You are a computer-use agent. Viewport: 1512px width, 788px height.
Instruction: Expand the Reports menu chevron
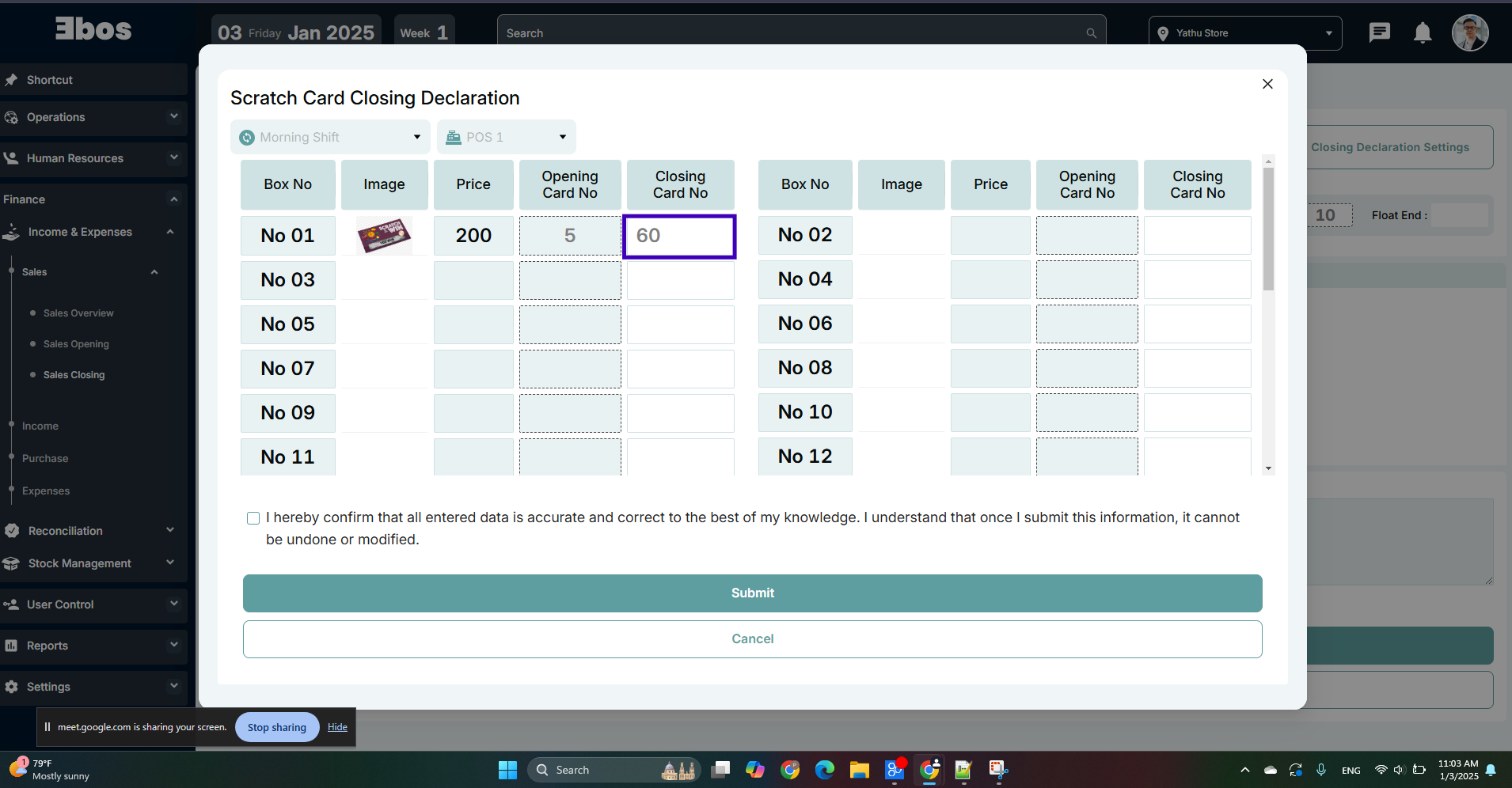pos(174,645)
